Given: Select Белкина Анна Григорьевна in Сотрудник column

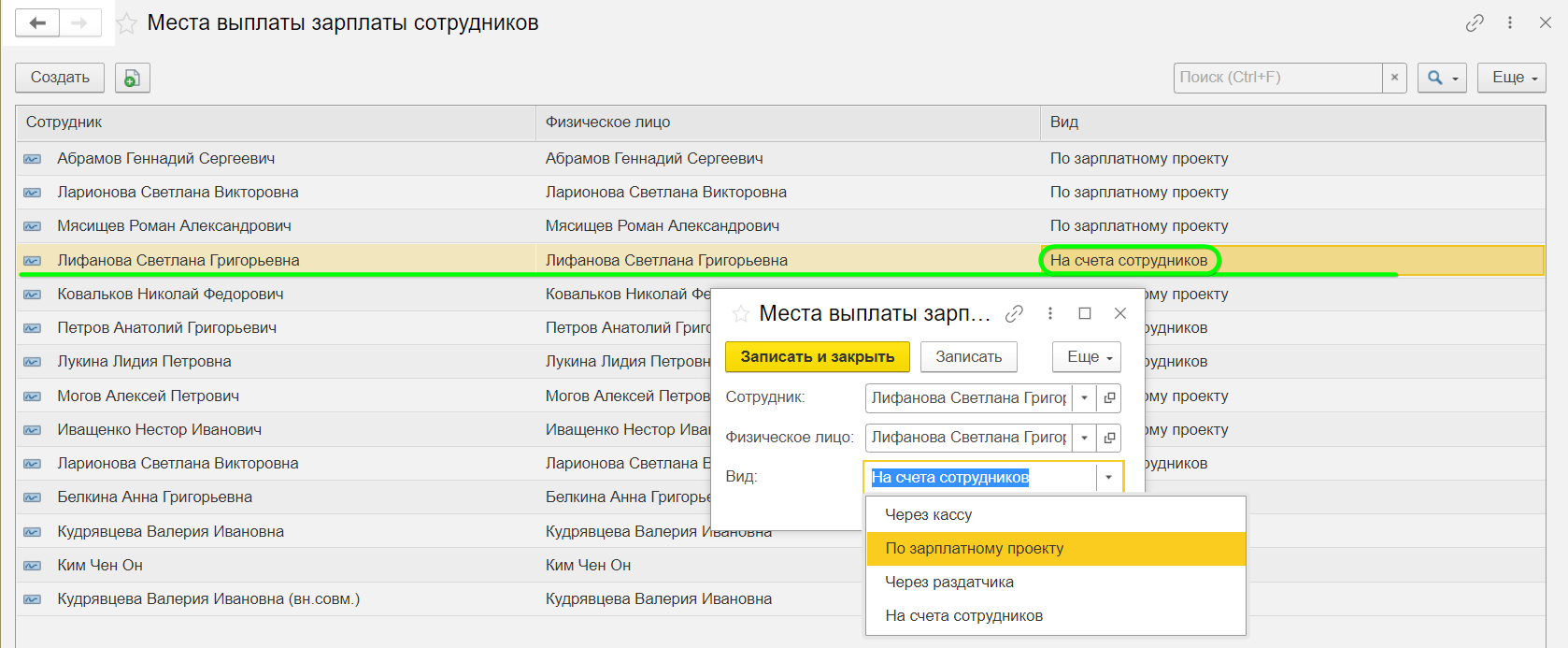Looking at the screenshot, I should click(x=155, y=497).
